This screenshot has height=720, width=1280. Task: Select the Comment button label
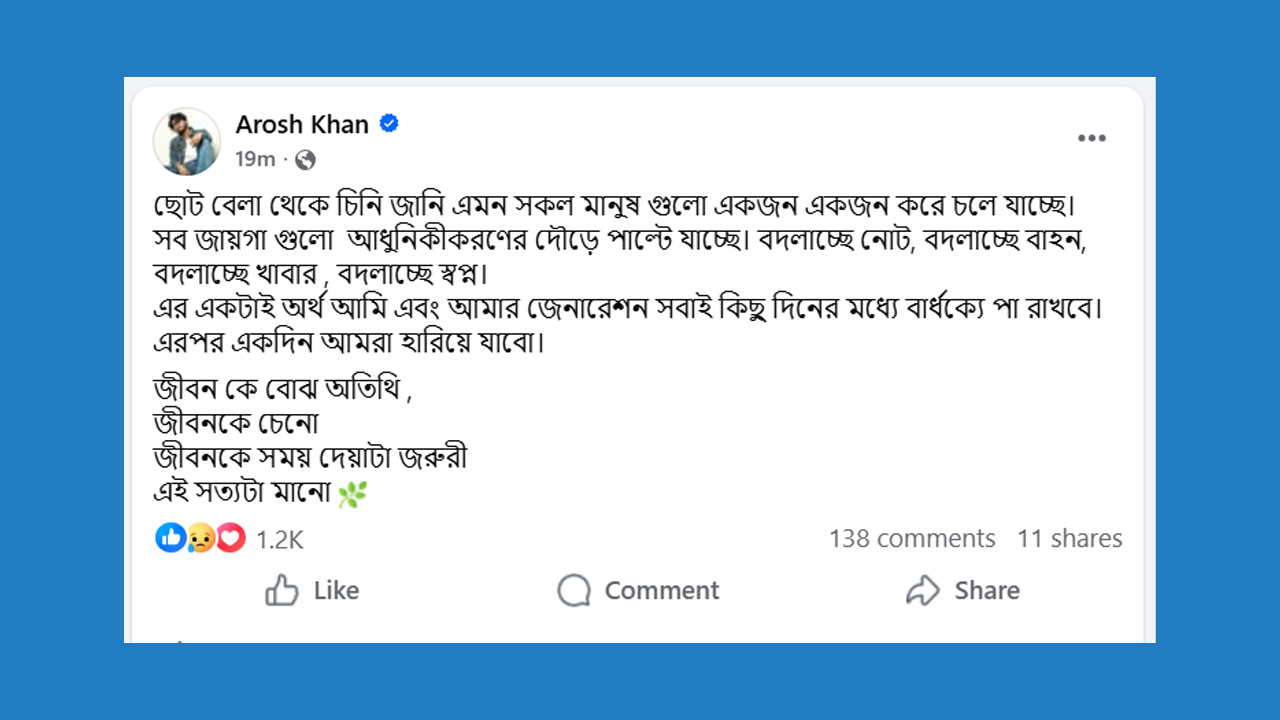pos(661,591)
